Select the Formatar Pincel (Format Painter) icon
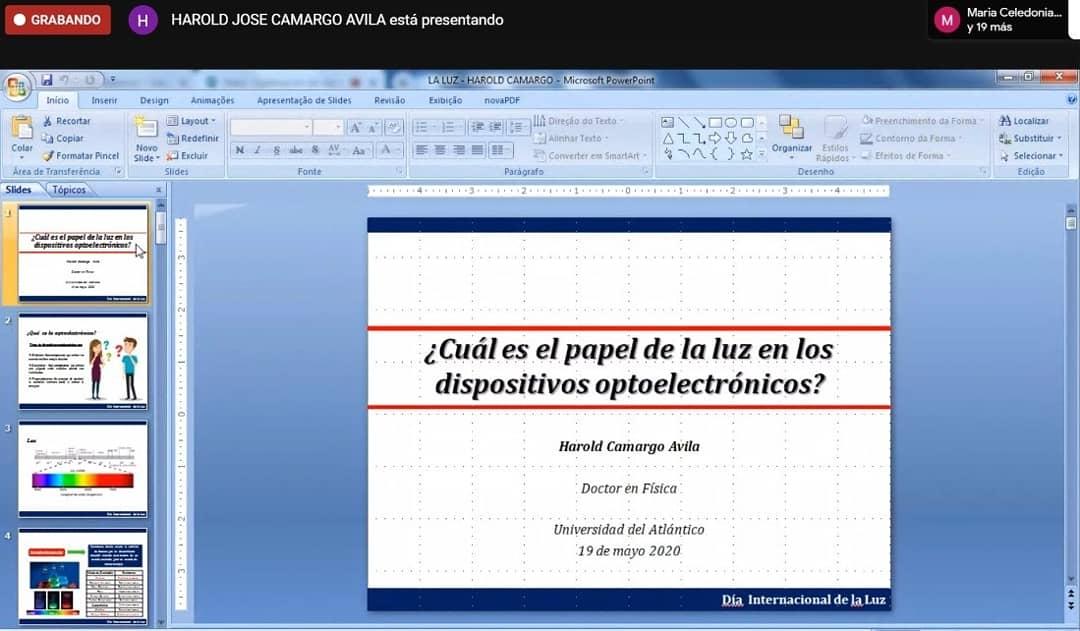Viewport: 1080px width, 631px height. coord(49,153)
